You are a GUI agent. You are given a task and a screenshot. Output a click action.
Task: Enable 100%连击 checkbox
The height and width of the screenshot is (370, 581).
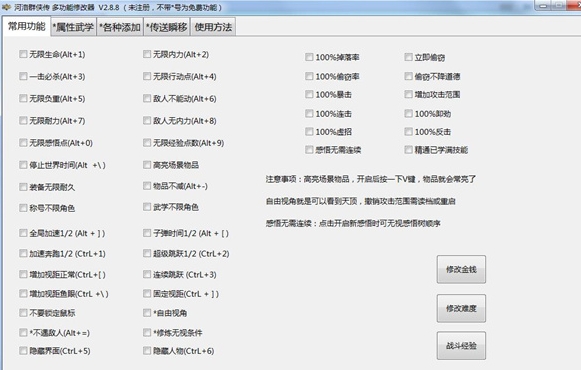(309, 113)
